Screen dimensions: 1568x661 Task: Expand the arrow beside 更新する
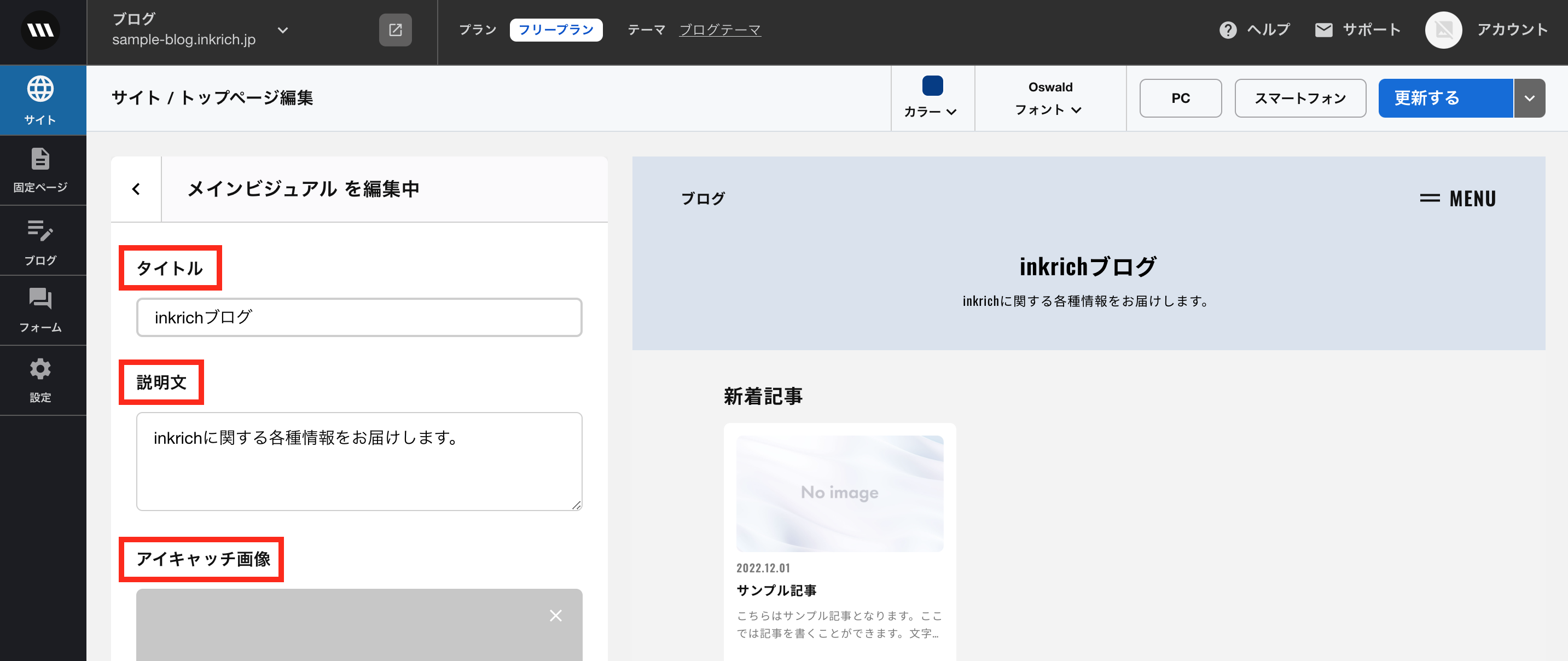(1529, 98)
